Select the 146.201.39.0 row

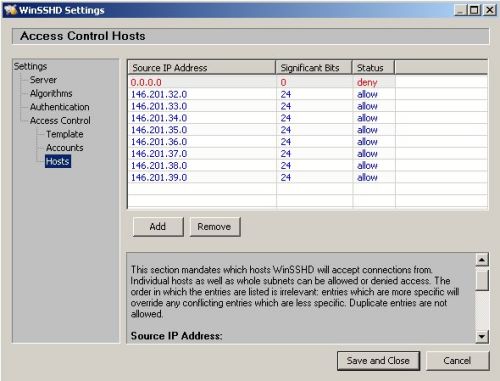point(308,178)
